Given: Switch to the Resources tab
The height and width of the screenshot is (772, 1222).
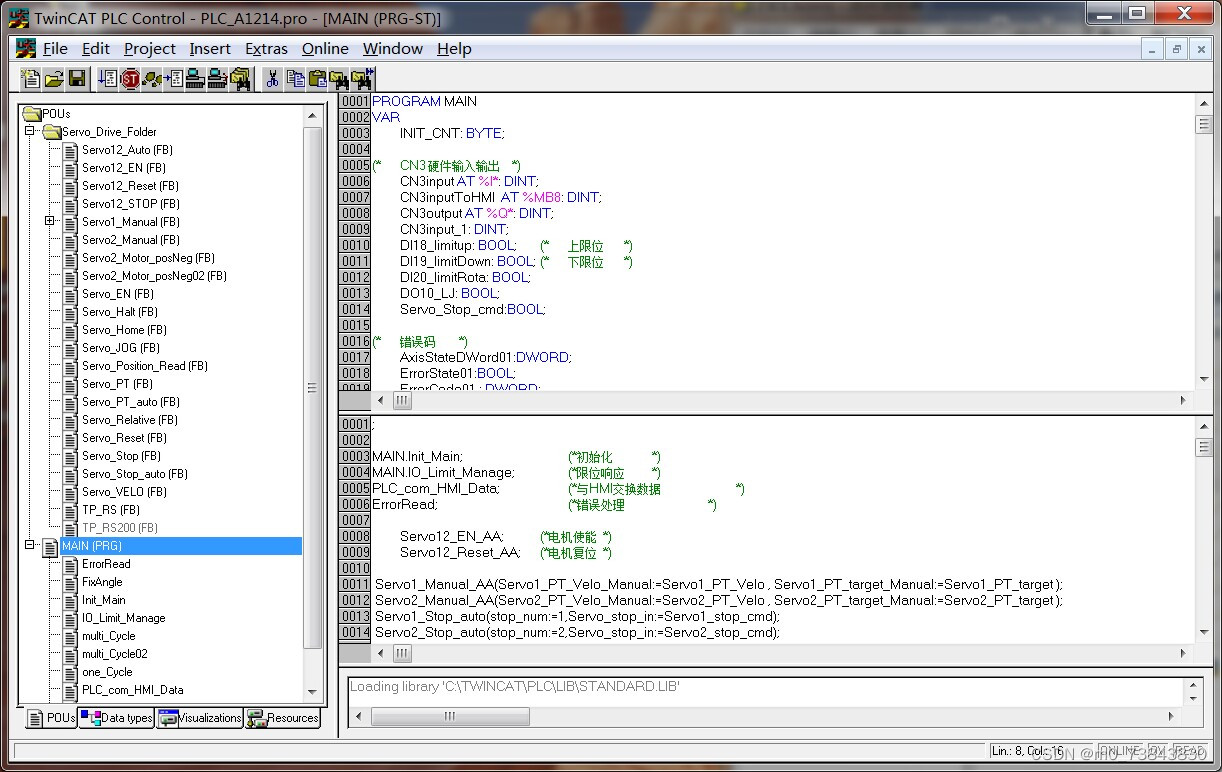Looking at the screenshot, I should pyautogui.click(x=283, y=718).
